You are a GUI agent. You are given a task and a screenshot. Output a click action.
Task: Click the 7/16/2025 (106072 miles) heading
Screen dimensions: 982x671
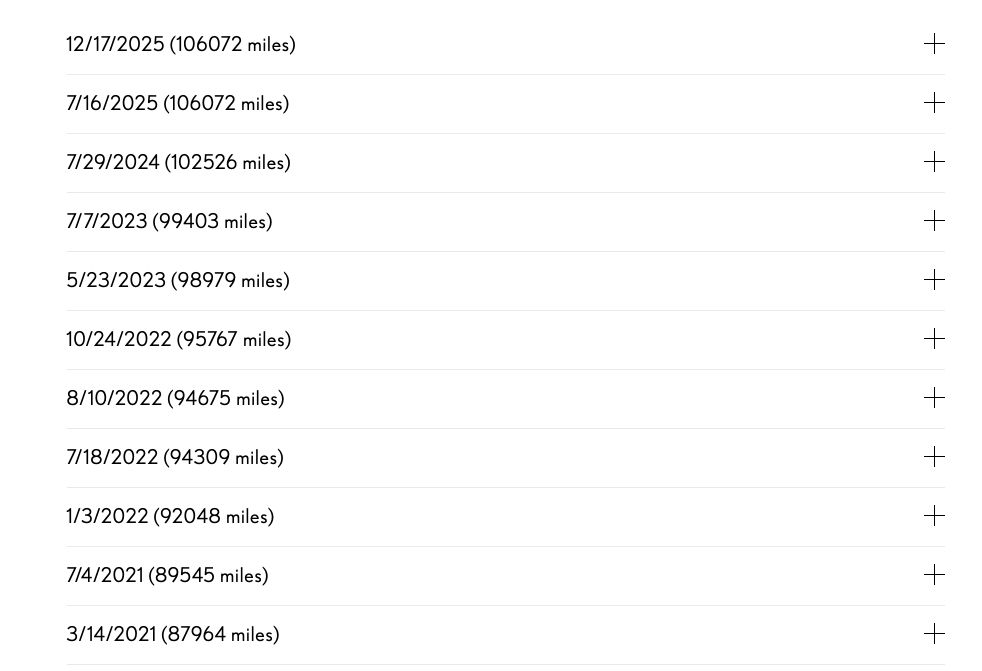pos(178,103)
